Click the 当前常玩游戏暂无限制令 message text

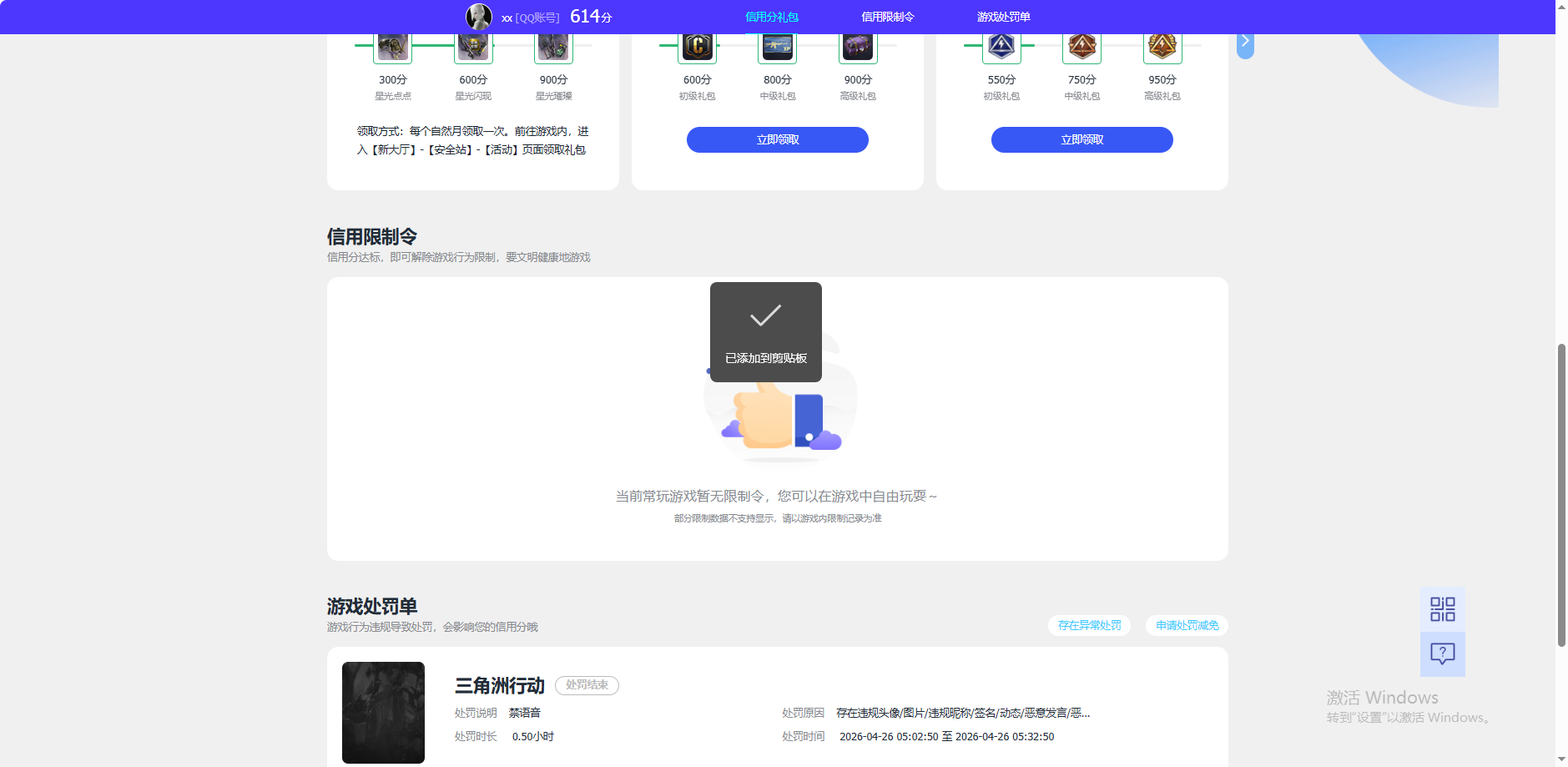coord(777,496)
